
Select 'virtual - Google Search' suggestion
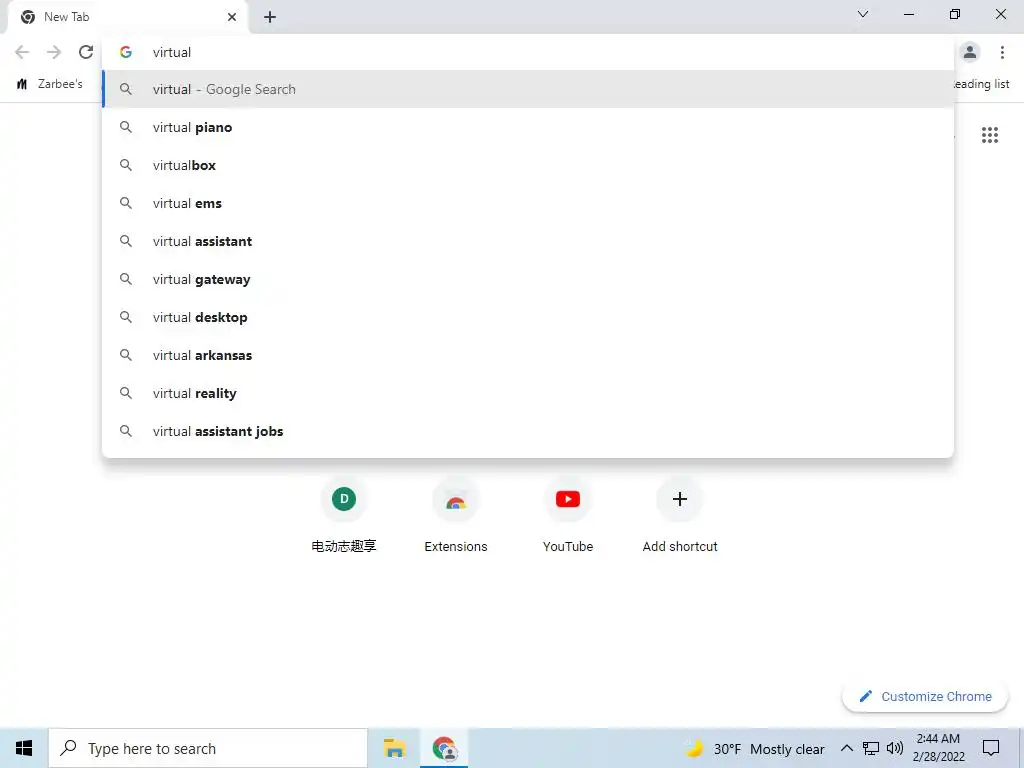pos(528,89)
